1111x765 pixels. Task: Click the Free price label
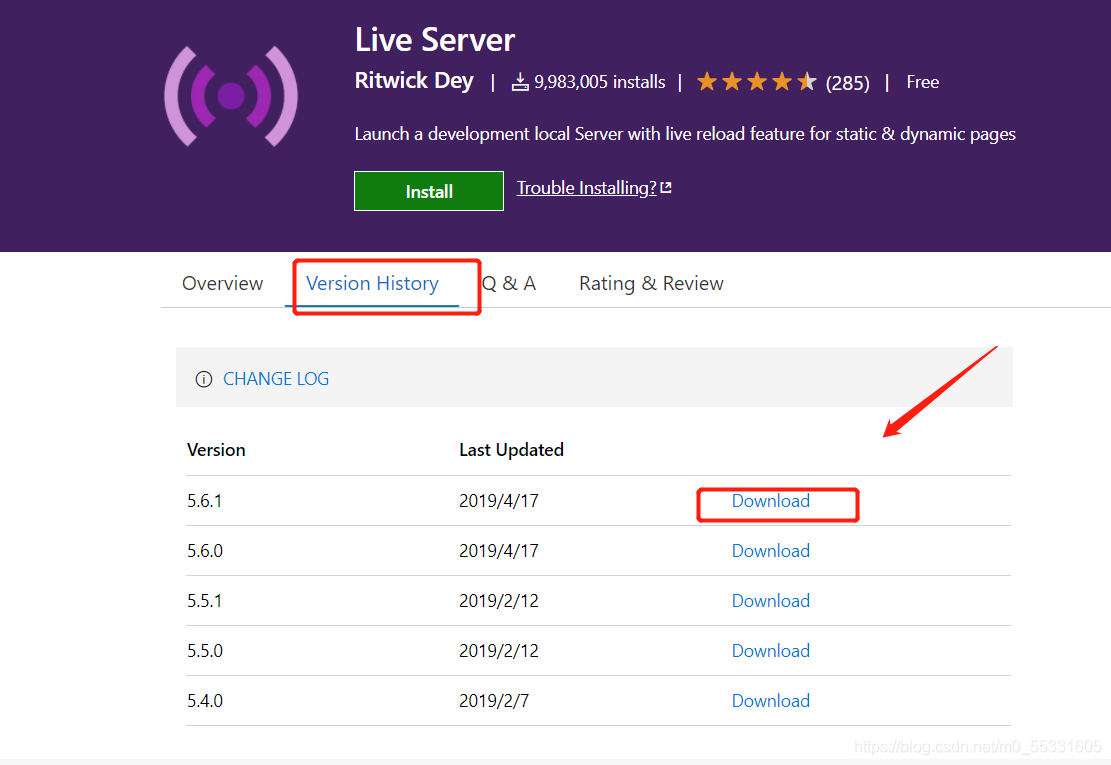coord(923,82)
